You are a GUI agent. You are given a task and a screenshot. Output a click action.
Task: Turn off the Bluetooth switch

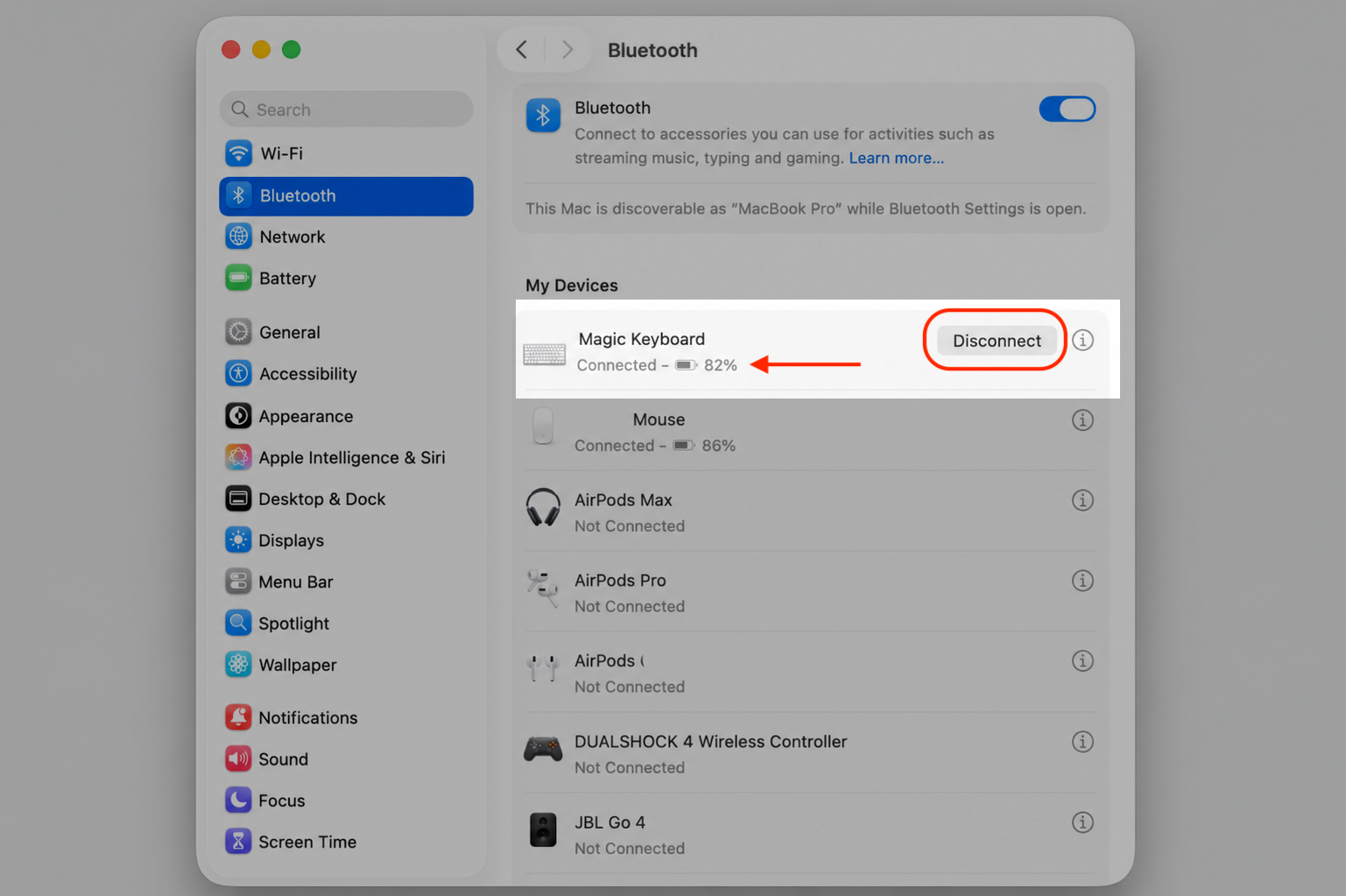[x=1068, y=109]
